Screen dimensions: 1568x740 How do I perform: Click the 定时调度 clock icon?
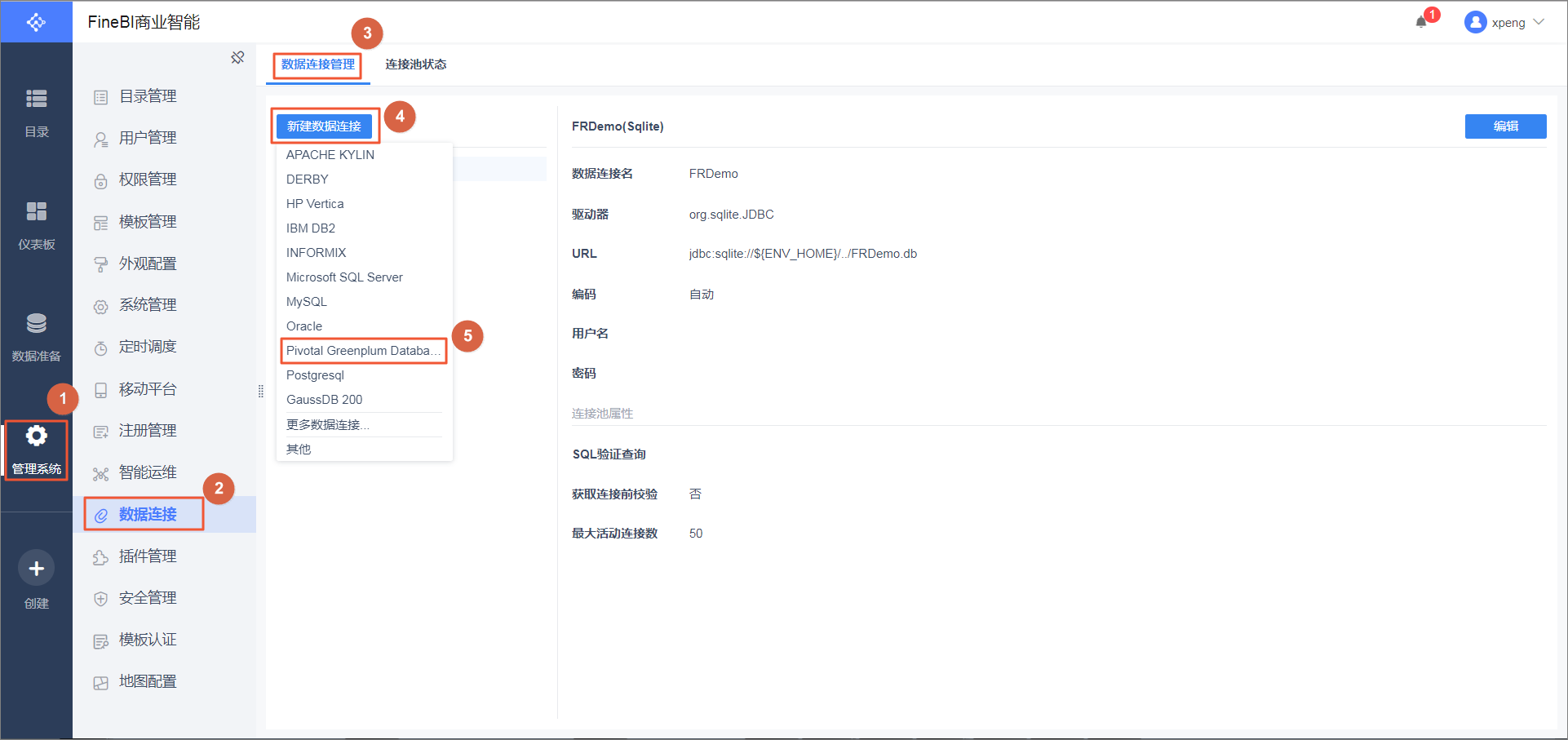click(x=100, y=348)
